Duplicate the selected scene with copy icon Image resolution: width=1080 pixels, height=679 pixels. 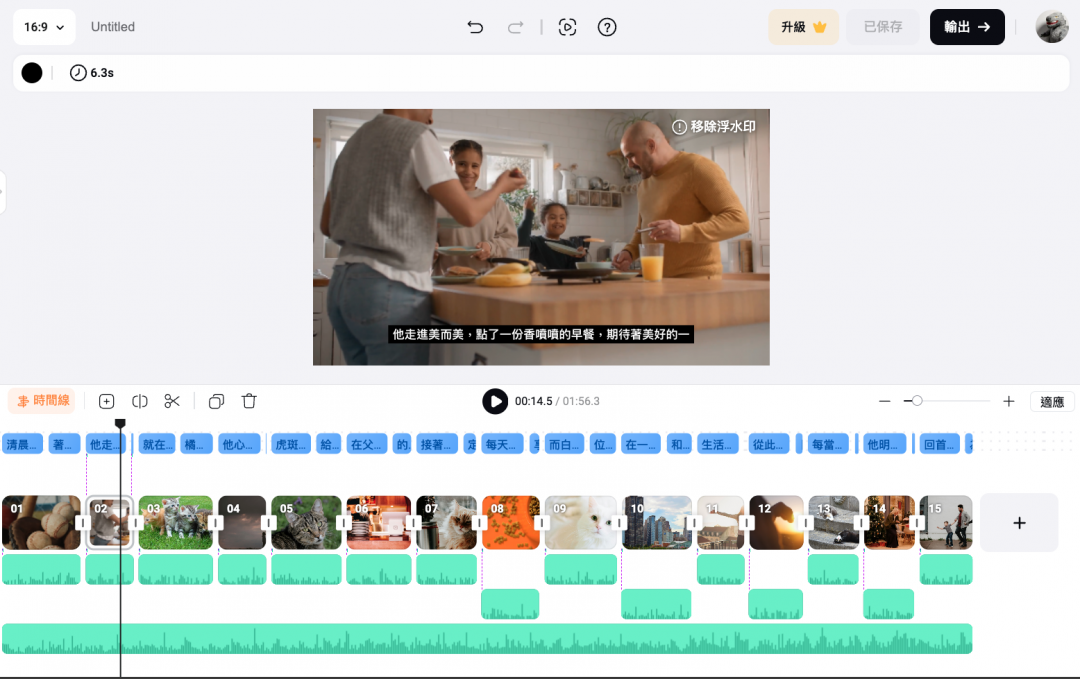[x=216, y=401]
